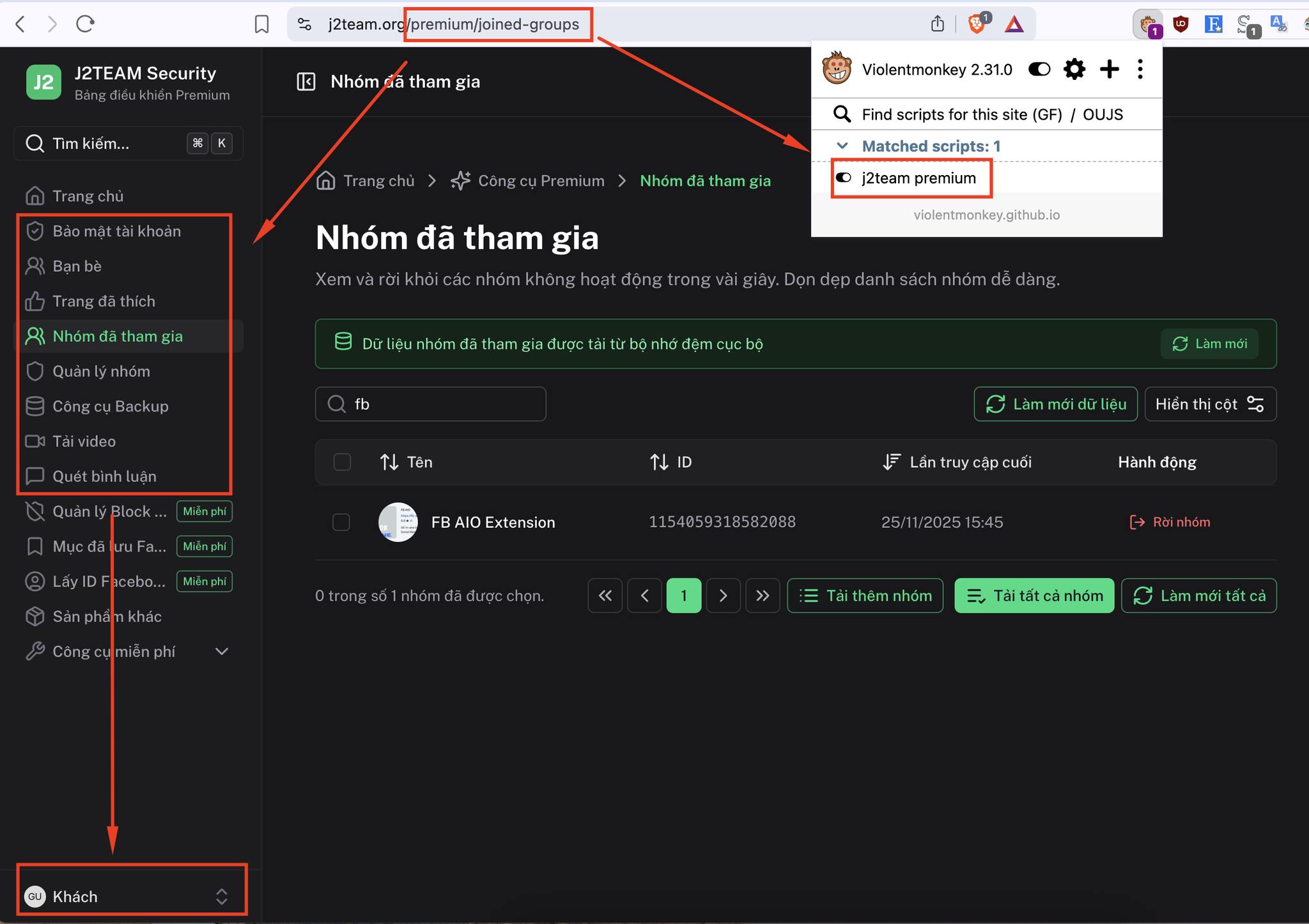Open Bảo mật tài khoản menu item
This screenshot has width=1309, height=924.
128,231
